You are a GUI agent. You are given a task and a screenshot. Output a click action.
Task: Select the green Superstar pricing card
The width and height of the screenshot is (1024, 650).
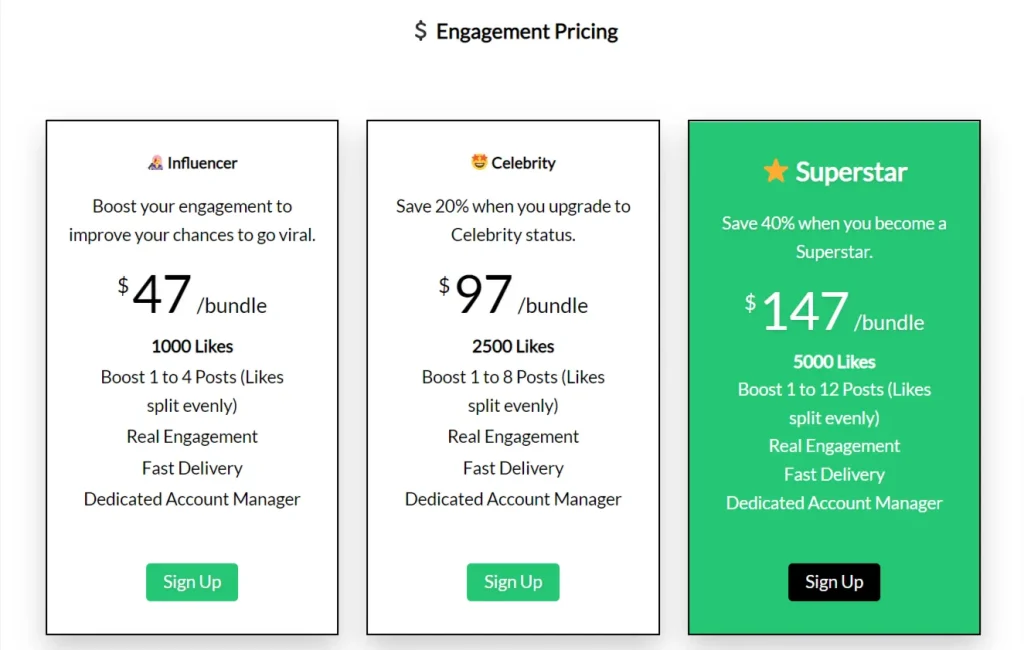[x=834, y=375]
